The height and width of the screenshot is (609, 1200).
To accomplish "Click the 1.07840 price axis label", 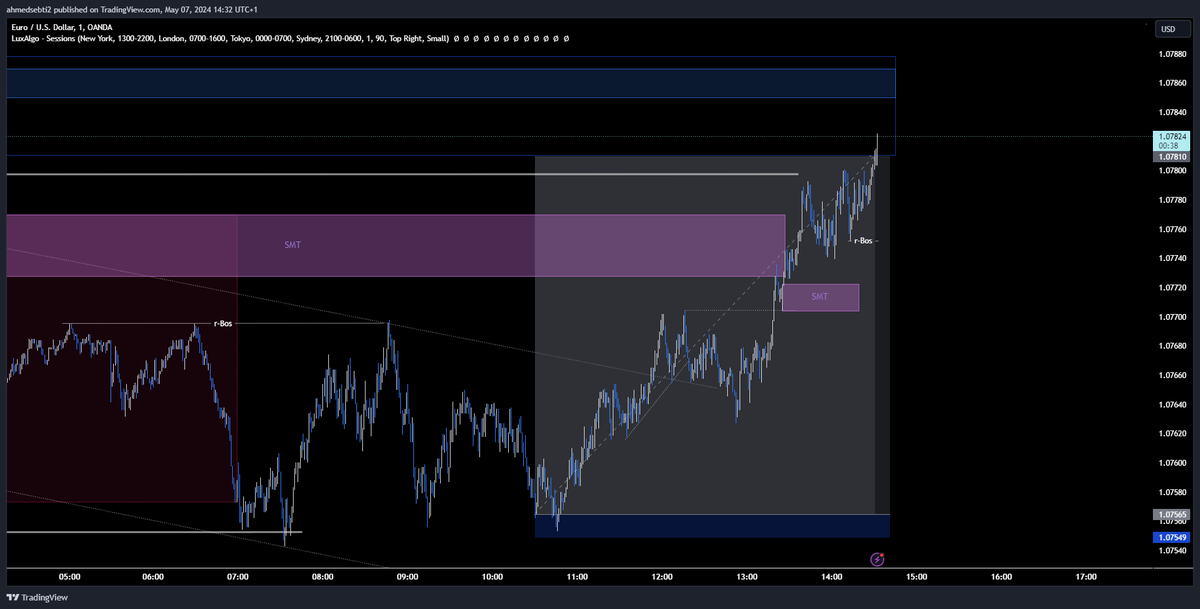I will 1171,113.
